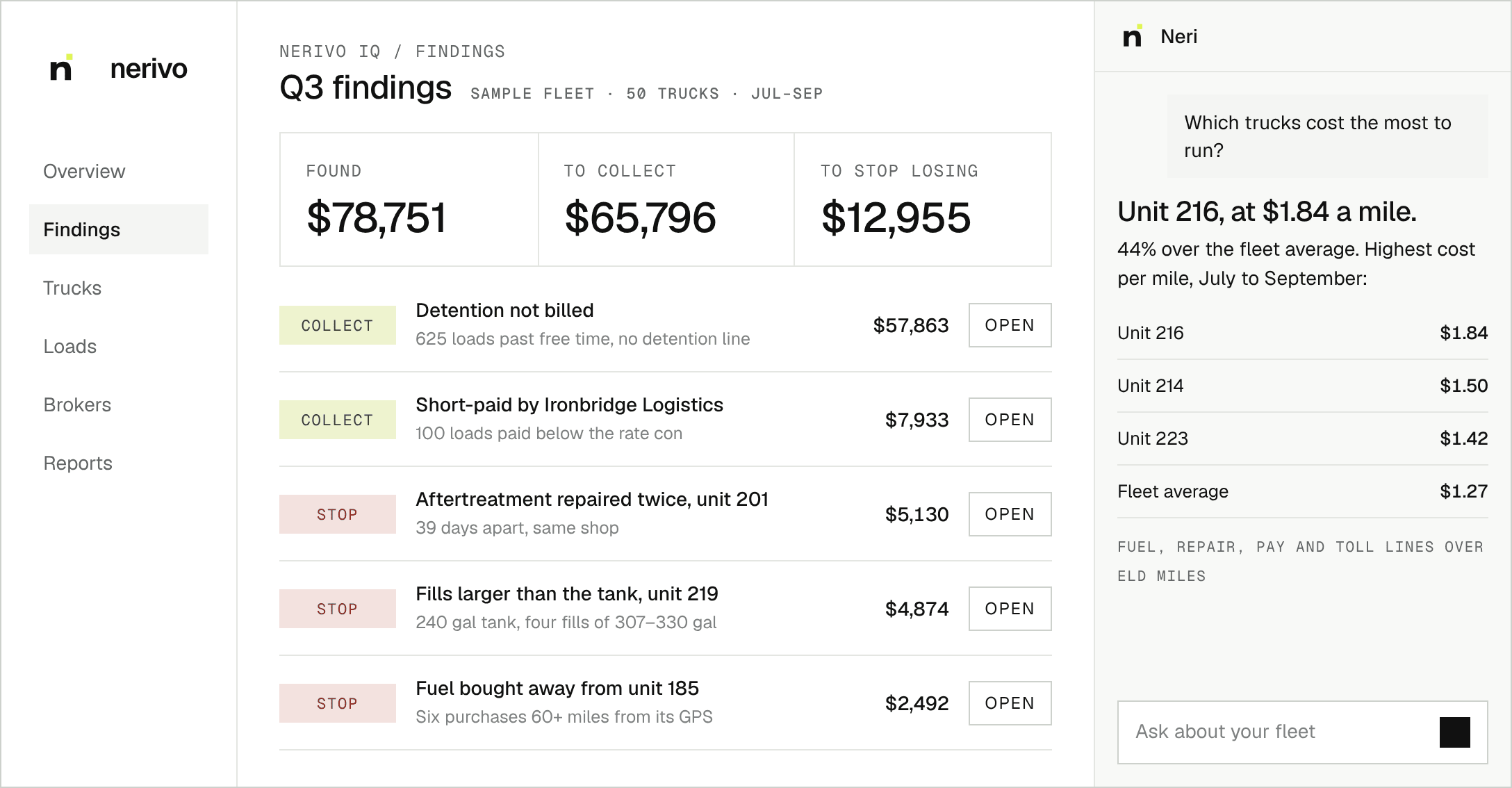Image resolution: width=1512 pixels, height=788 pixels.
Task: Click the Q3 findings heading
Action: 365,88
